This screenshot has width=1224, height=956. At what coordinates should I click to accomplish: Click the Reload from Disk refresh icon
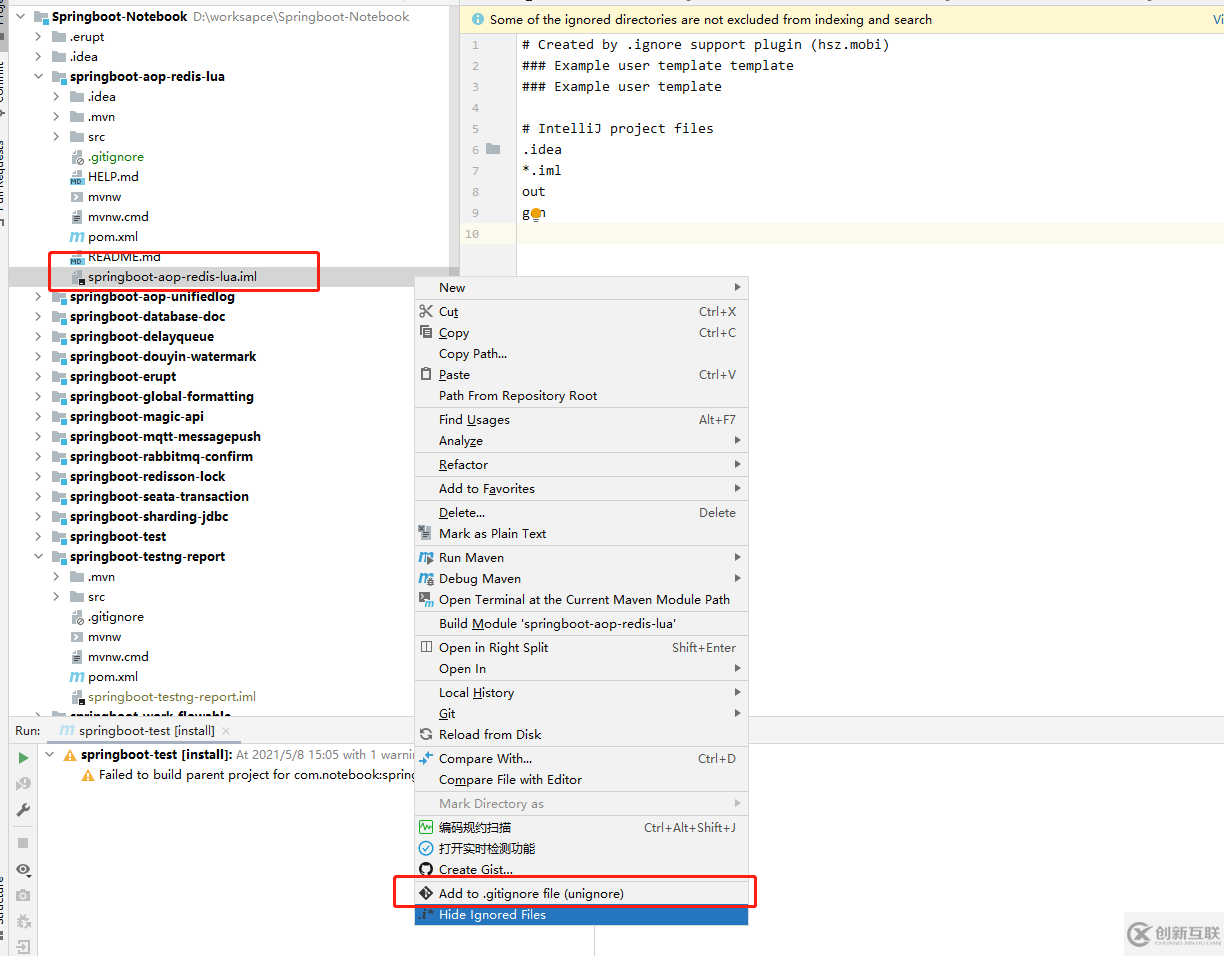[426, 734]
